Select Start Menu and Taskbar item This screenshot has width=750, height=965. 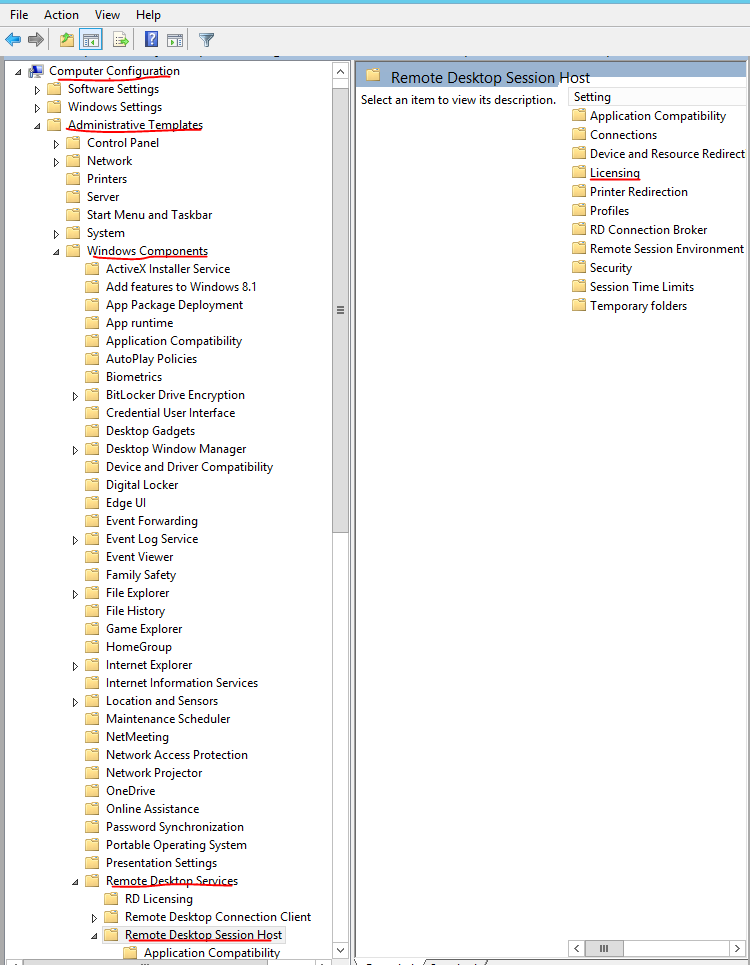tap(150, 214)
